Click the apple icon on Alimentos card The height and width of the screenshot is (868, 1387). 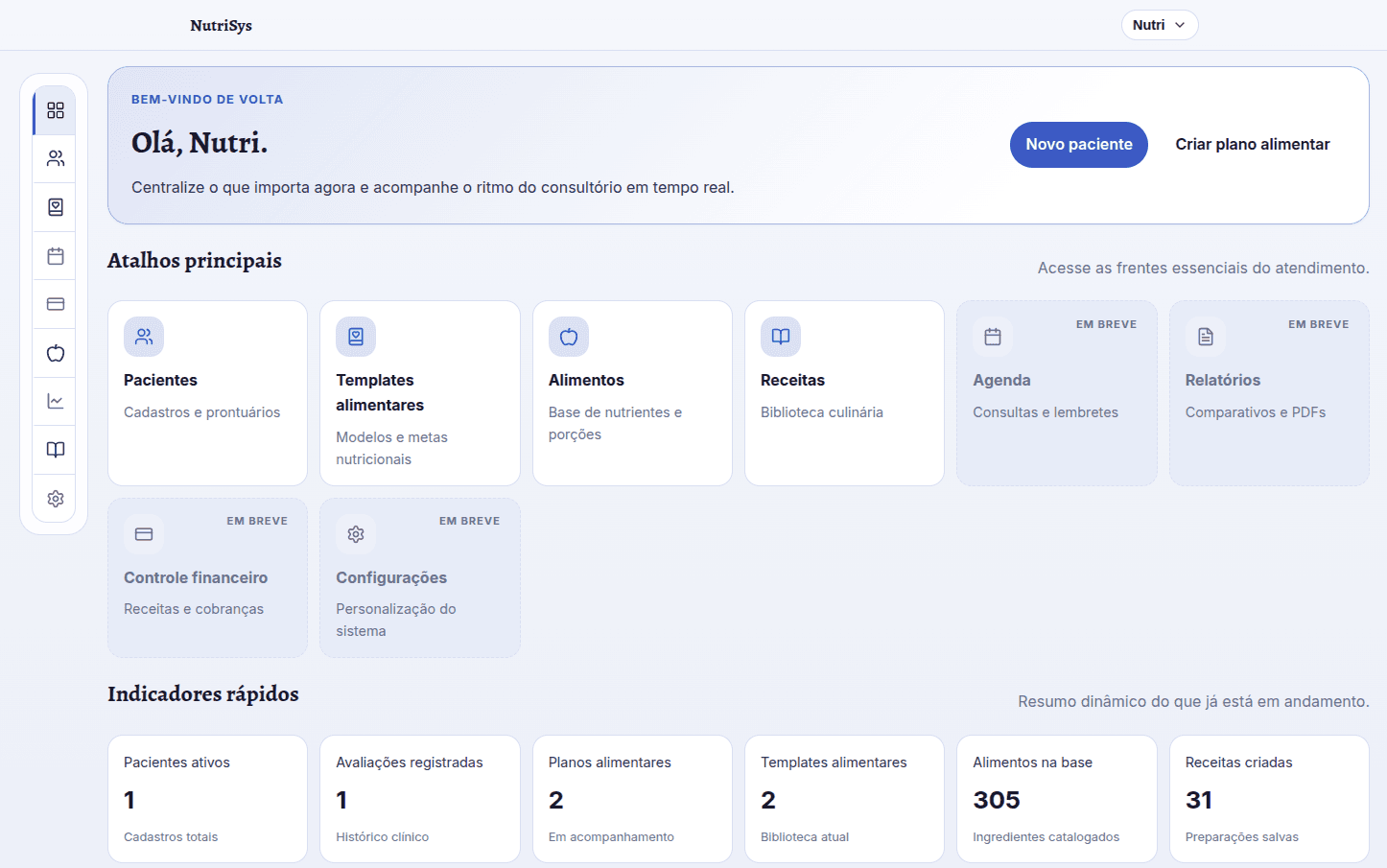coord(568,337)
